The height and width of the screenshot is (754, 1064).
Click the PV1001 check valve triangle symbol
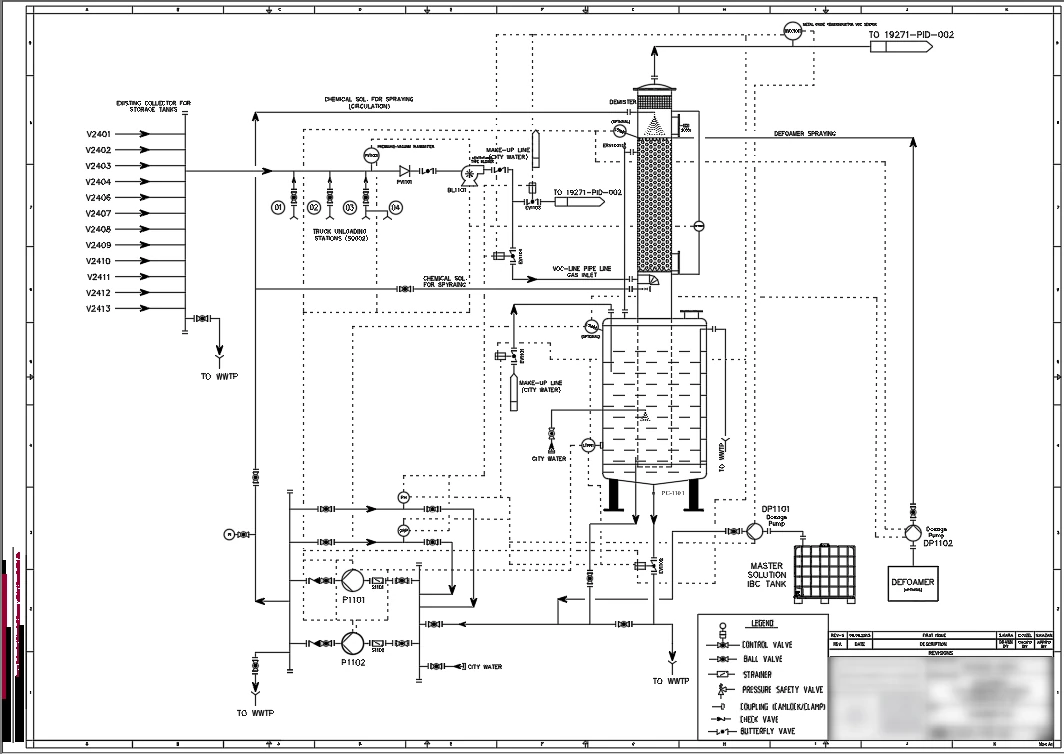405,171
